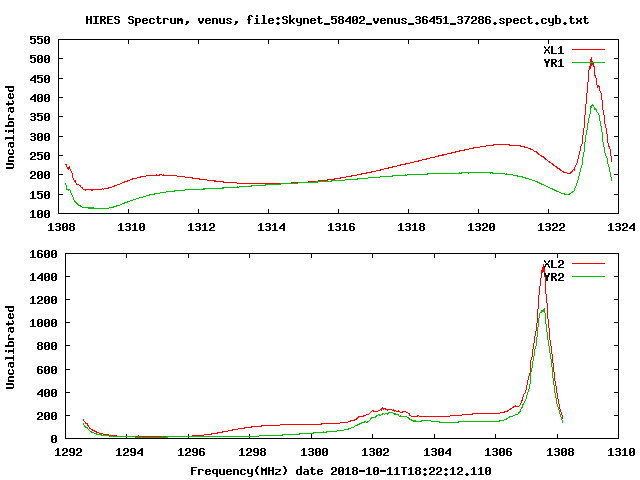Click the 1306 frequency tick label
640x480 pixels.
498,452
